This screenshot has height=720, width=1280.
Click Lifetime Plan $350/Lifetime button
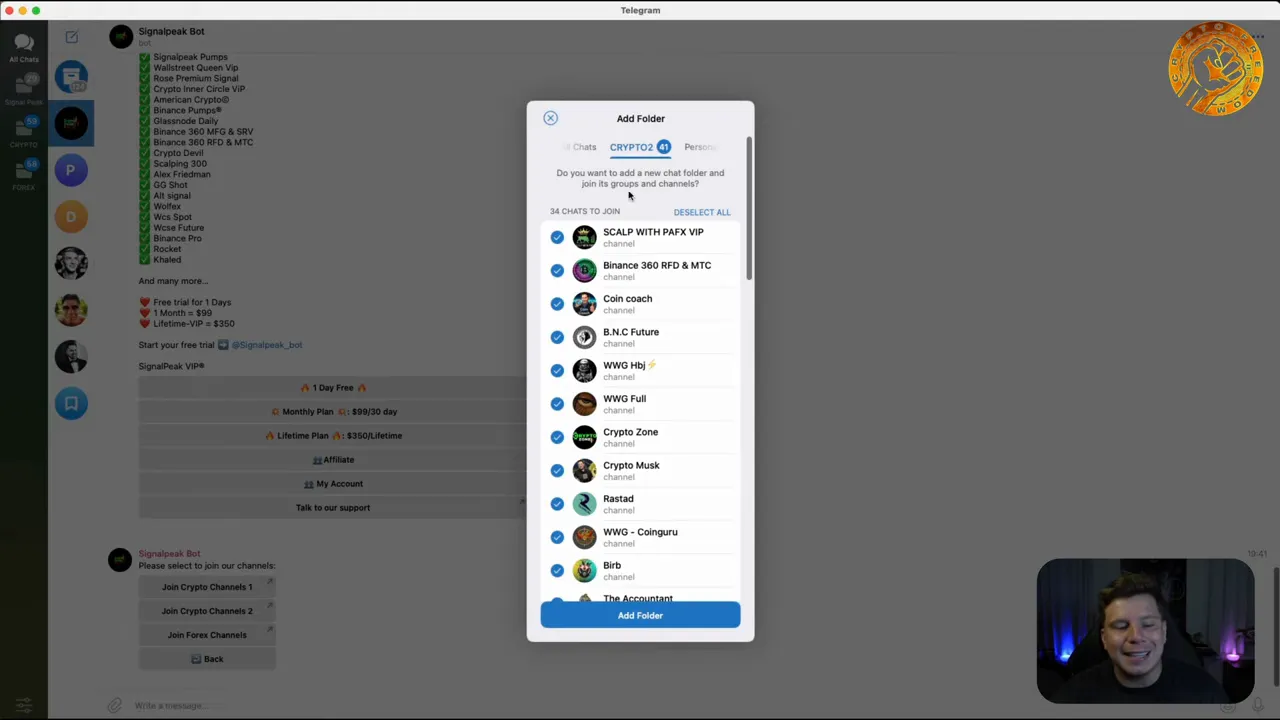pos(333,436)
